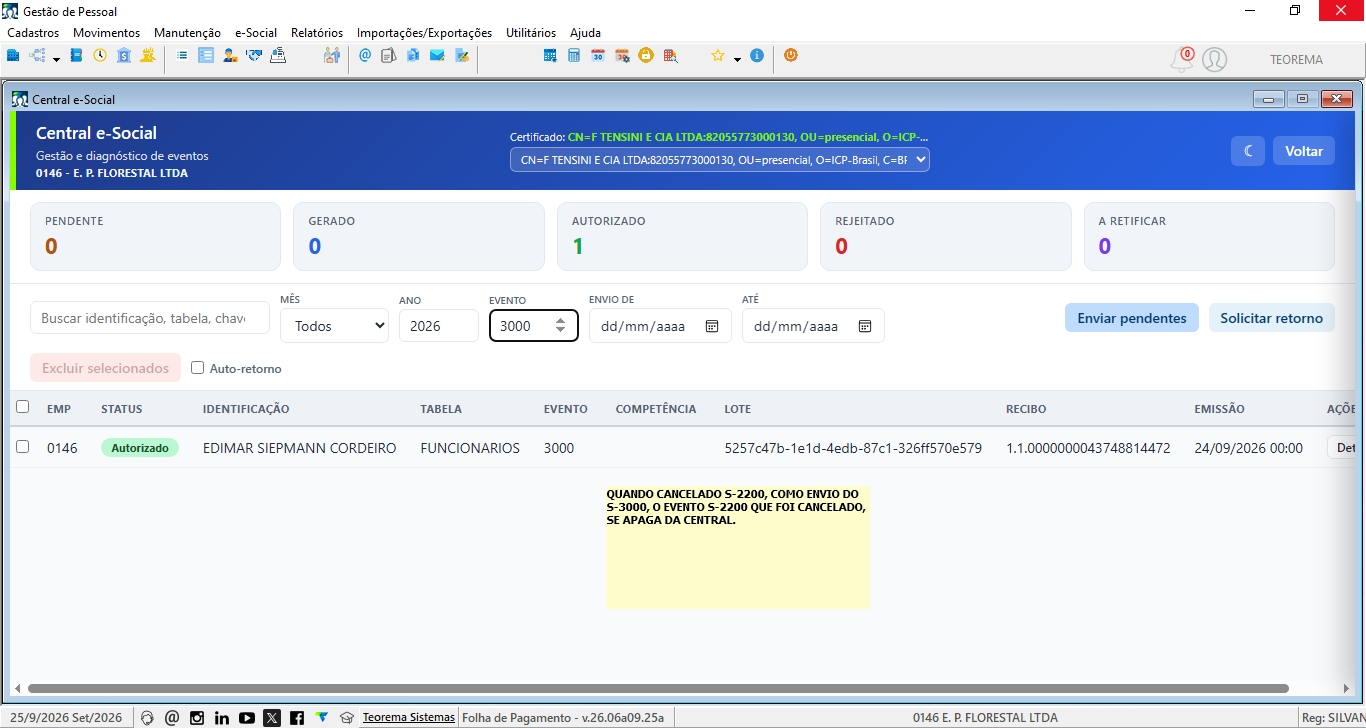
Task: Click the Importações/Exportações menu
Action: [x=424, y=33]
